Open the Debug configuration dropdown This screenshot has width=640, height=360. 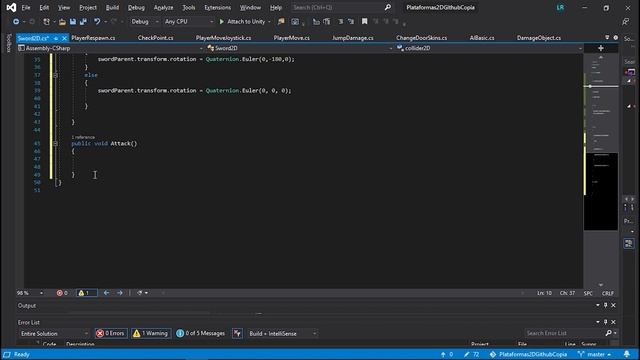click(x=144, y=22)
